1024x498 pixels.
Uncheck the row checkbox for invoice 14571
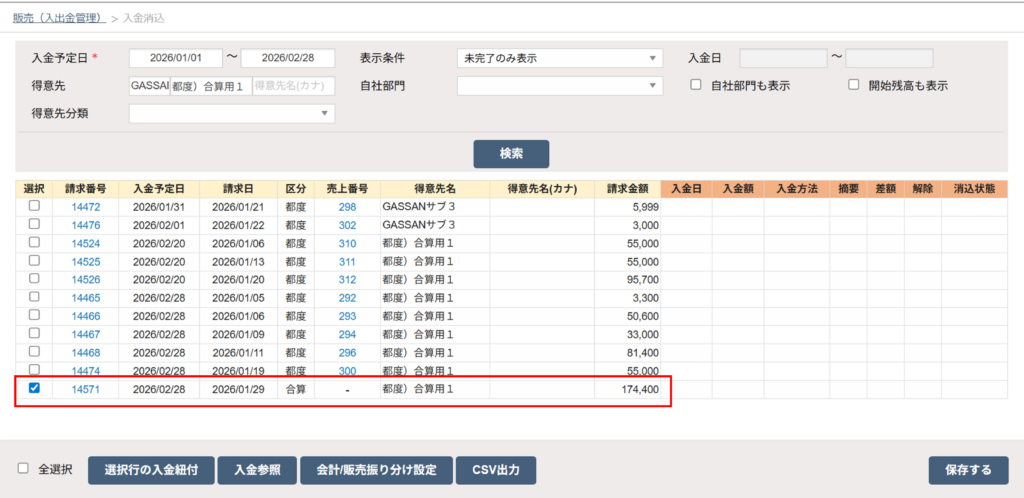pyautogui.click(x=34, y=388)
